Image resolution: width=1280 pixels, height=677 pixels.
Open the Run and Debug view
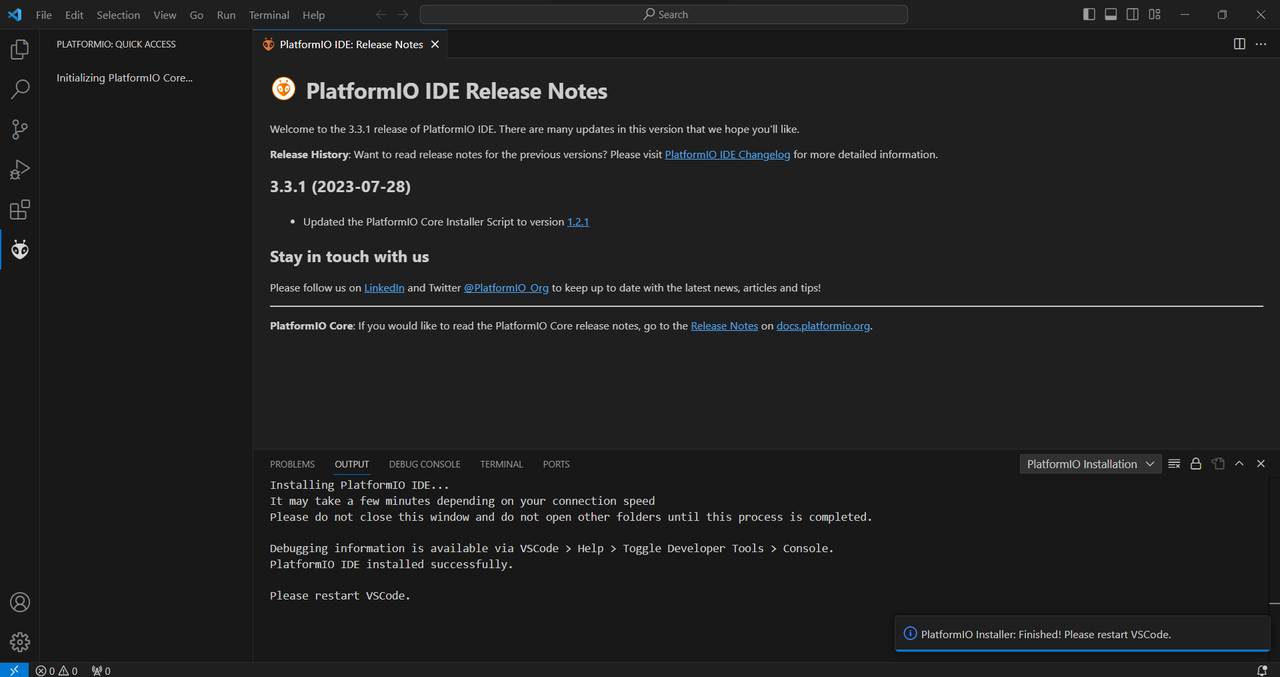point(20,169)
